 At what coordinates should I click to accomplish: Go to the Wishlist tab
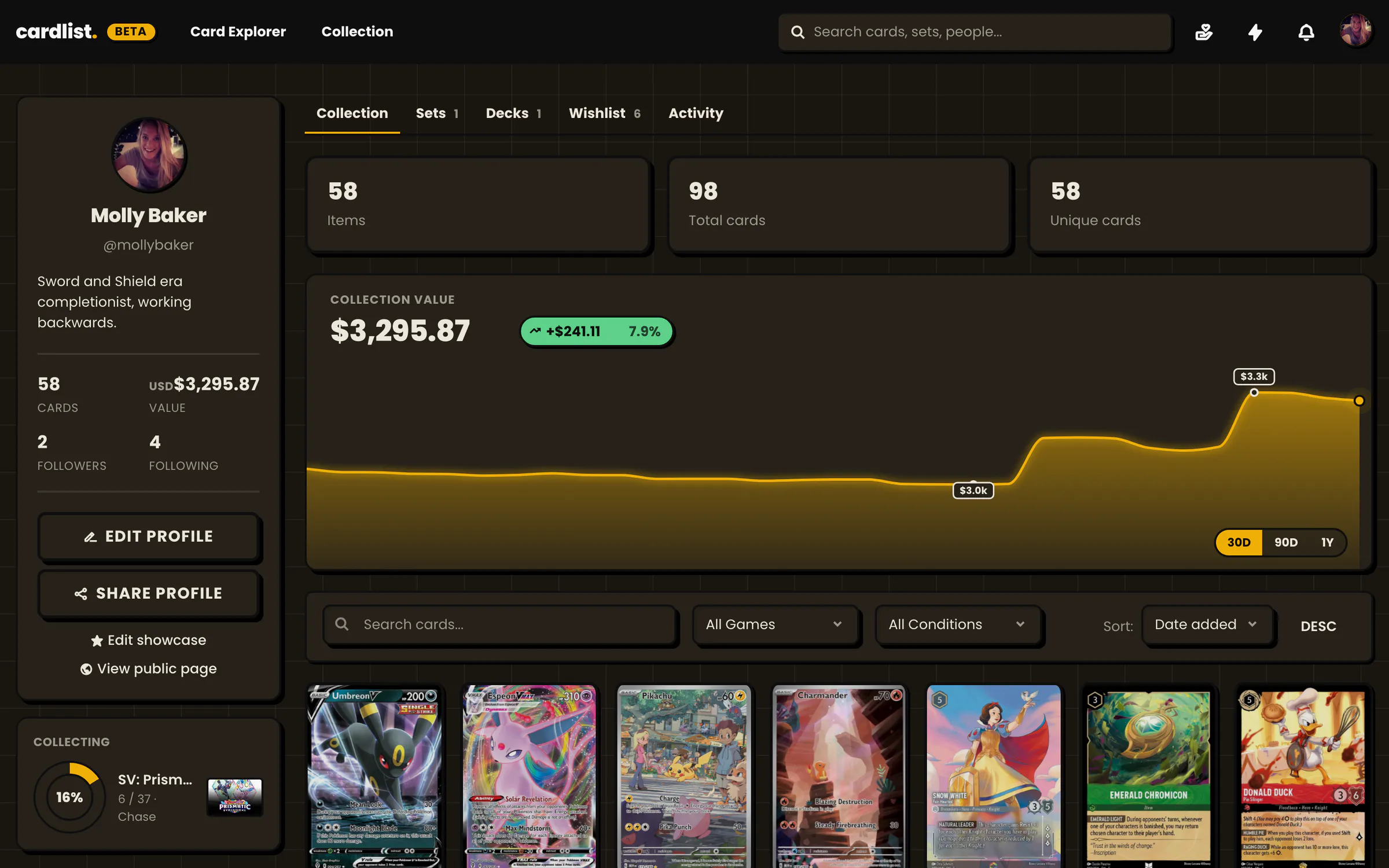point(604,113)
